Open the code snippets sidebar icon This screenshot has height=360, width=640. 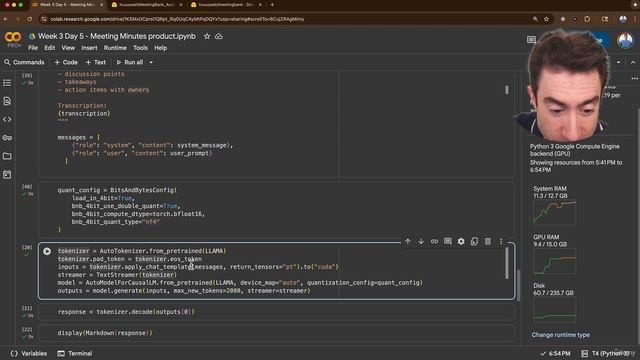tap(7, 120)
